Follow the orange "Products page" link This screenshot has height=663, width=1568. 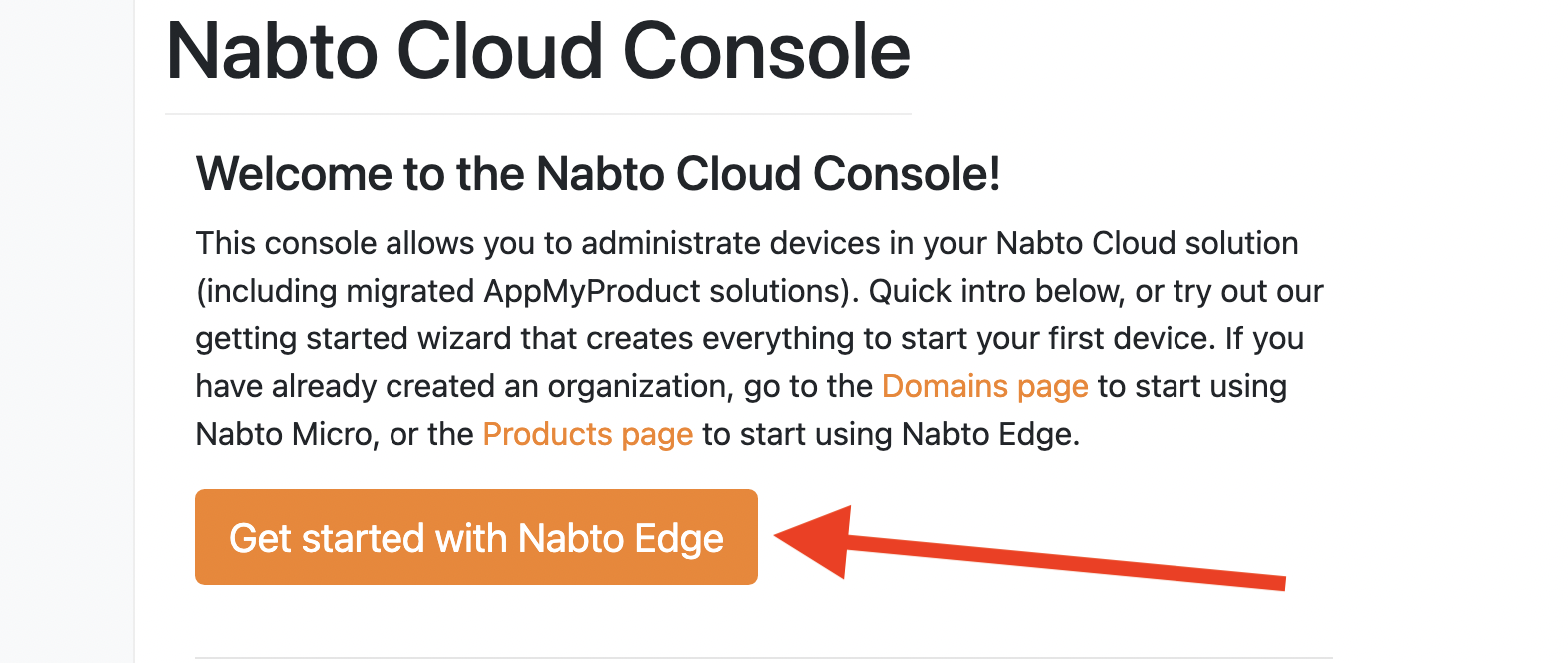pos(587,434)
